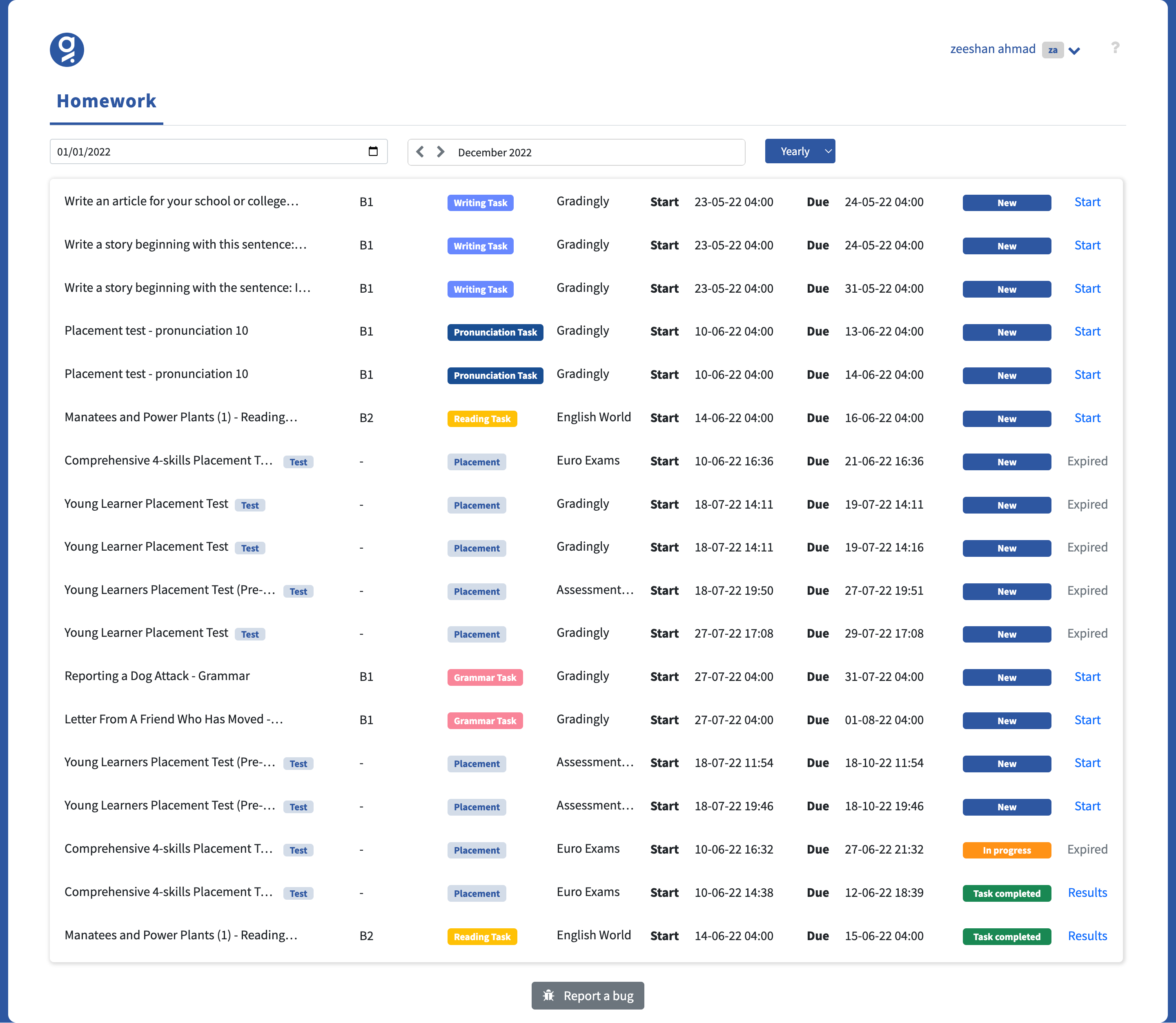Click Assessment… provider on row due 27-07-22
The height and width of the screenshot is (1023, 1176).
pos(595,590)
